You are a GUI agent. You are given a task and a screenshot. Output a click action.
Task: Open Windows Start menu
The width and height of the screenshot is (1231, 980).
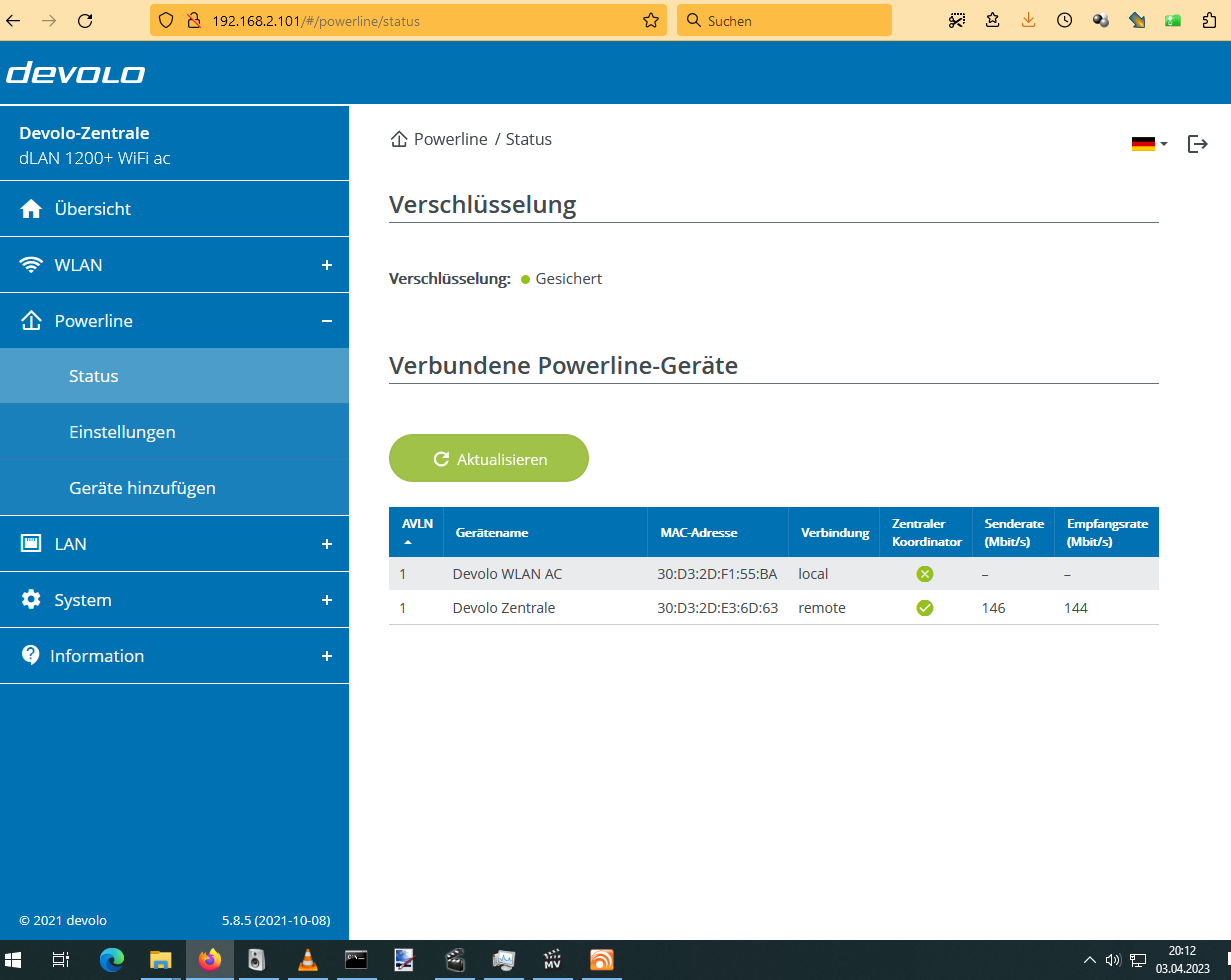[x=14, y=960]
